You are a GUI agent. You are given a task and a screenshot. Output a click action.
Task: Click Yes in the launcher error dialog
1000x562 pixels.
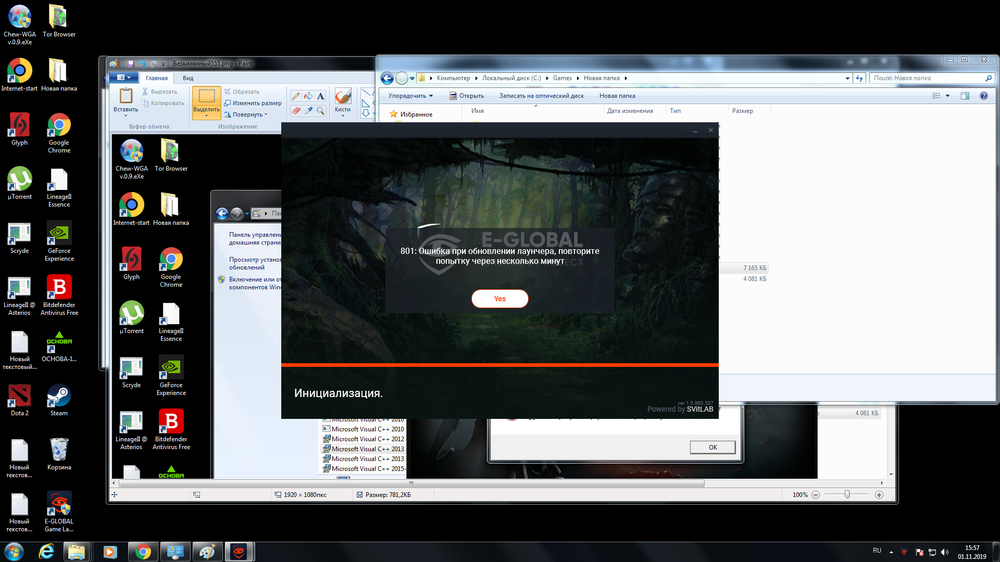[499, 299]
